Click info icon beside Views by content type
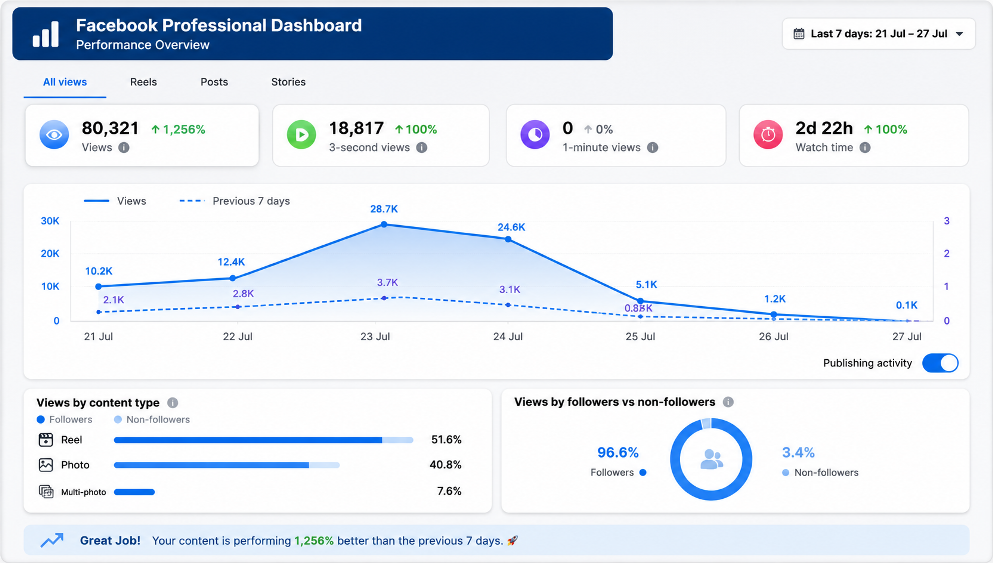993x563 pixels. [x=172, y=403]
